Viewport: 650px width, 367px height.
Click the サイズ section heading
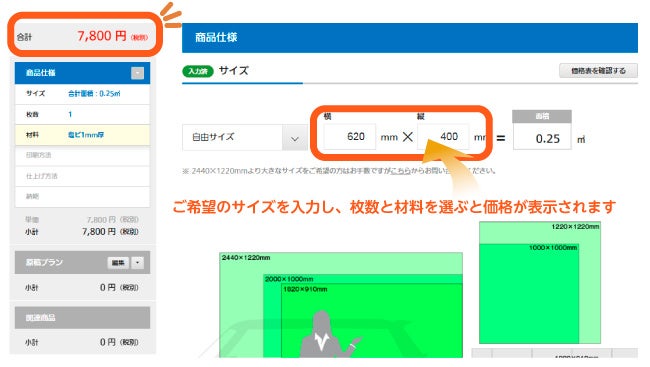234,70
